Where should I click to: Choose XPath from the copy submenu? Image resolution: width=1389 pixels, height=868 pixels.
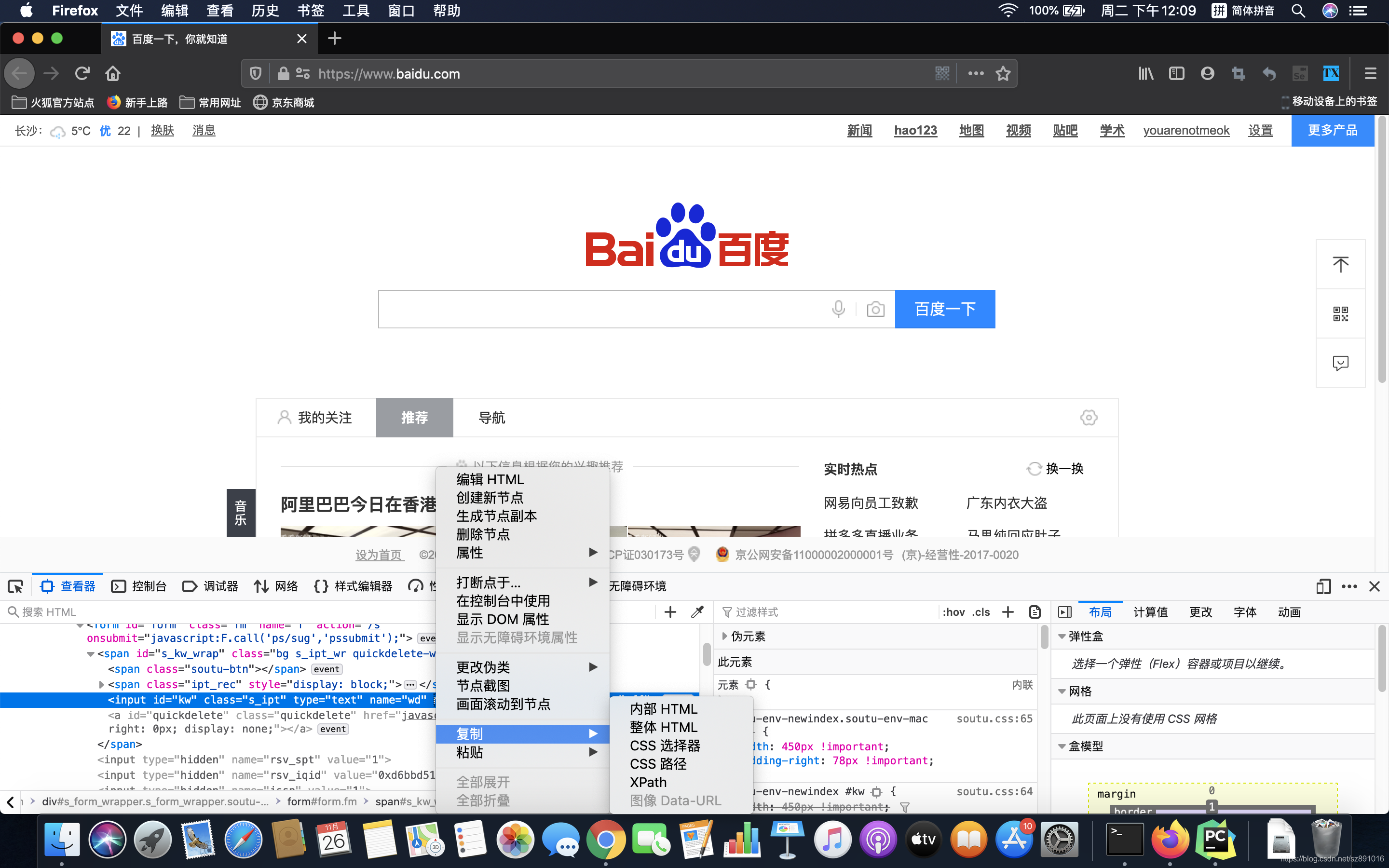point(648,782)
